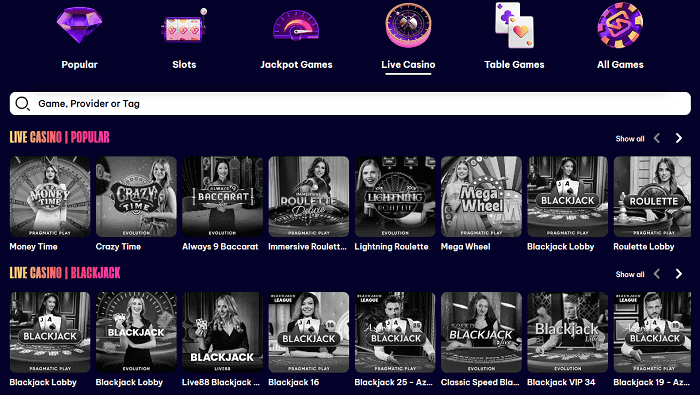Show all Live Casino Blackjack games
Viewport: 700px width, 395px height.
pyautogui.click(x=630, y=274)
